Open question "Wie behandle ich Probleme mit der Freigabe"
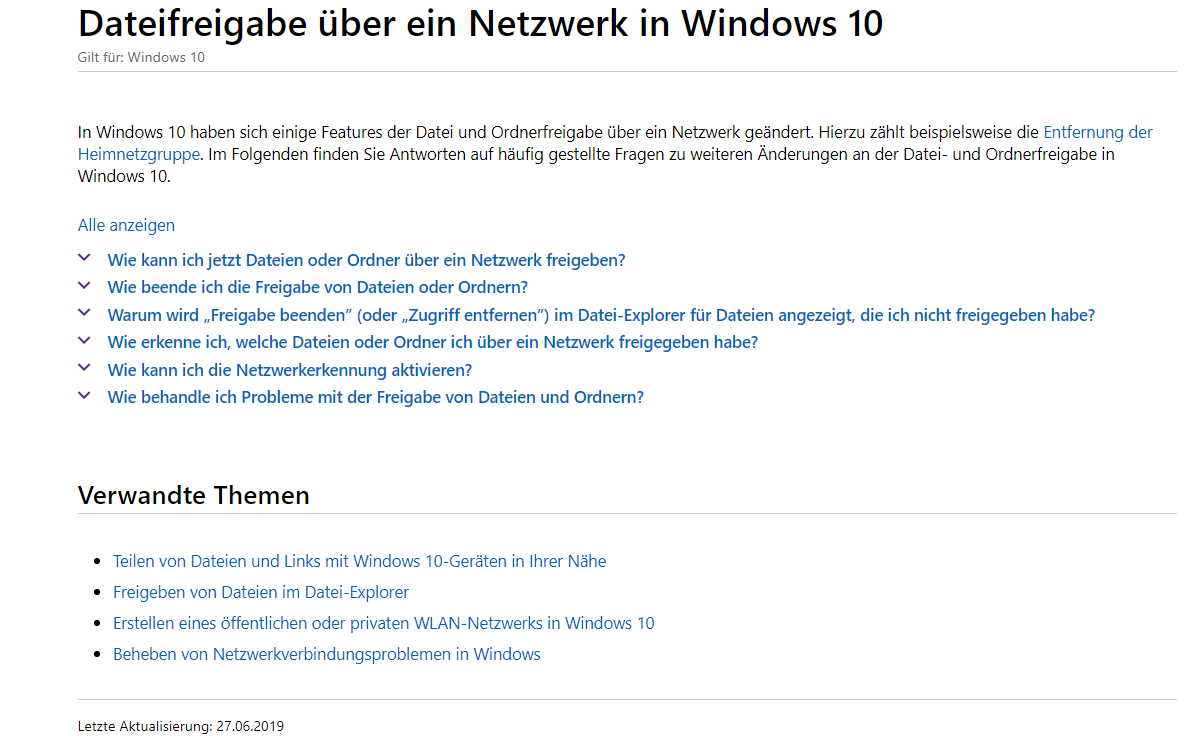The image size is (1187, 743). click(x=375, y=398)
